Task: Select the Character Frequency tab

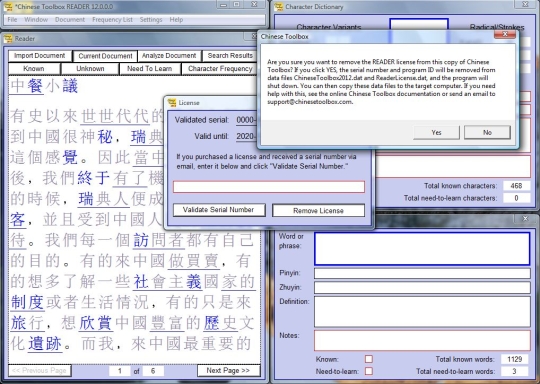Action: pyautogui.click(x=220, y=69)
